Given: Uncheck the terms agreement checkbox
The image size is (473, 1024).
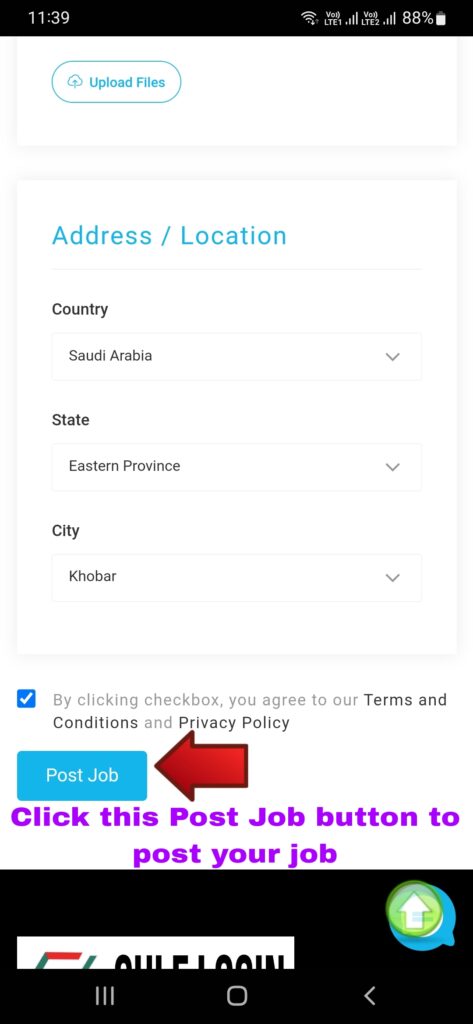Looking at the screenshot, I should [26, 699].
